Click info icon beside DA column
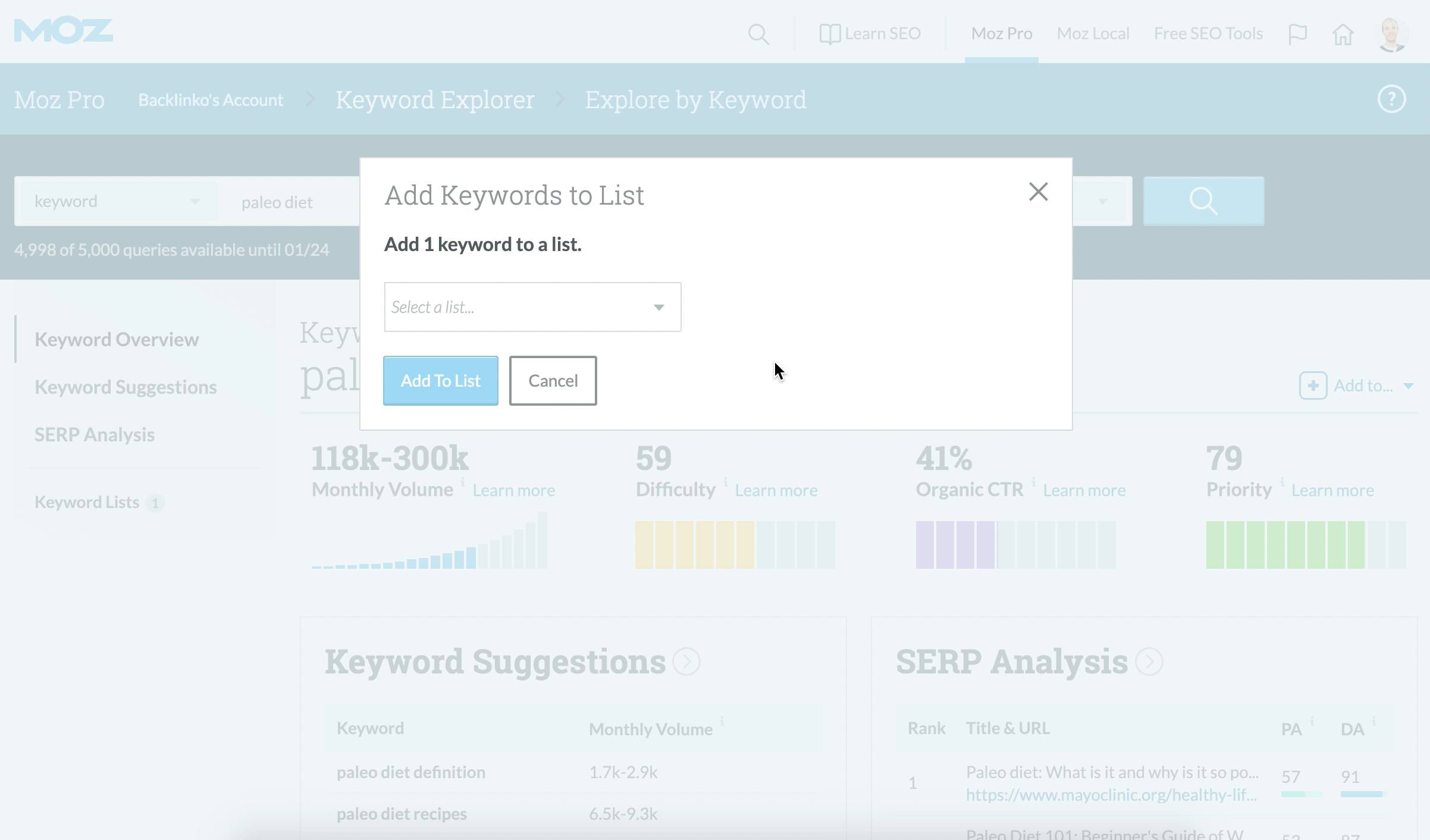This screenshot has width=1430, height=840. 1373,721
